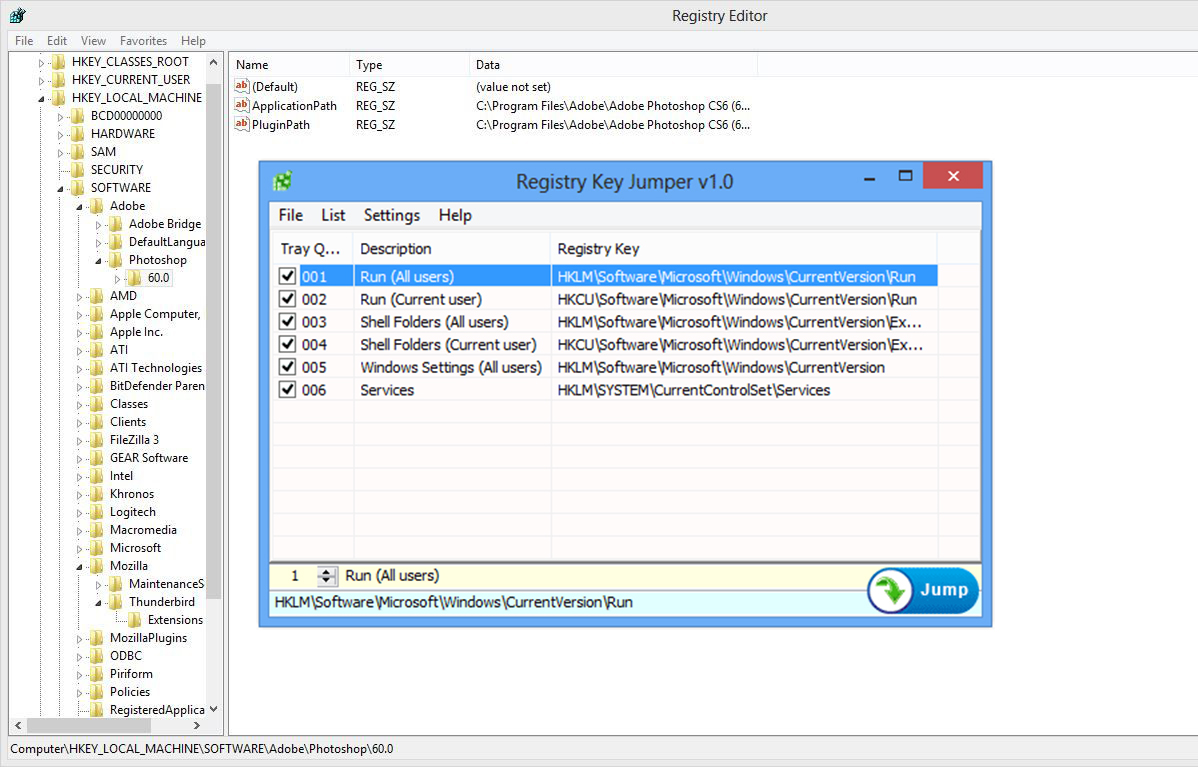The image size is (1198, 767).
Task: Collapse the Photoshop key node
Action: pyautogui.click(x=98, y=261)
